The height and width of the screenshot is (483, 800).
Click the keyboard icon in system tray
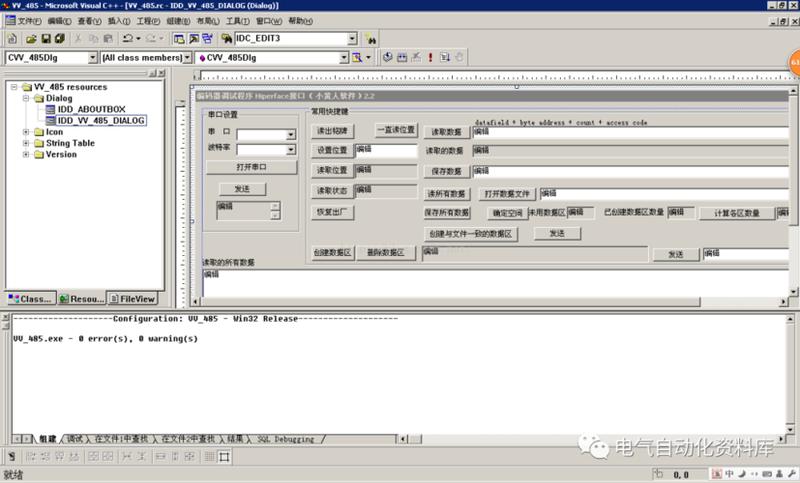click(767, 474)
